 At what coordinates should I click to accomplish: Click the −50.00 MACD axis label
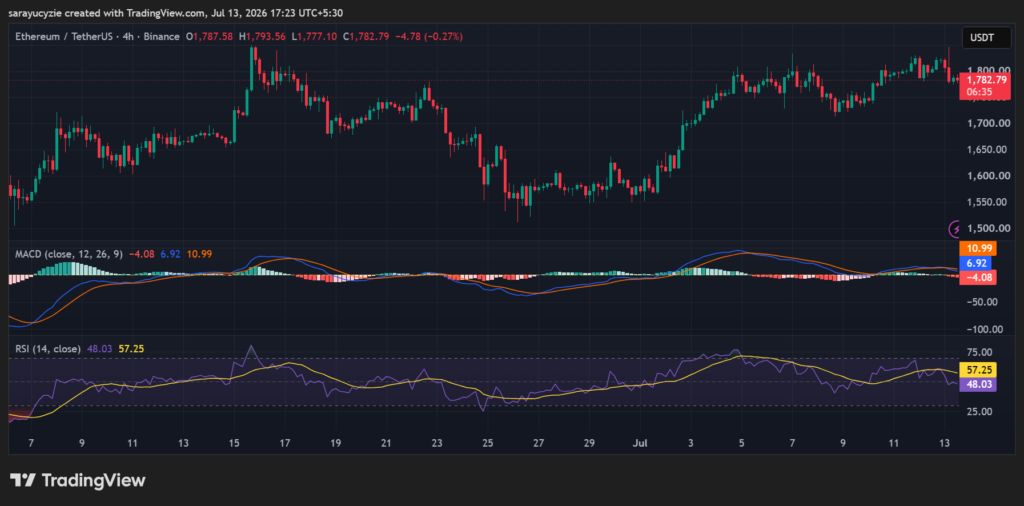pos(982,302)
